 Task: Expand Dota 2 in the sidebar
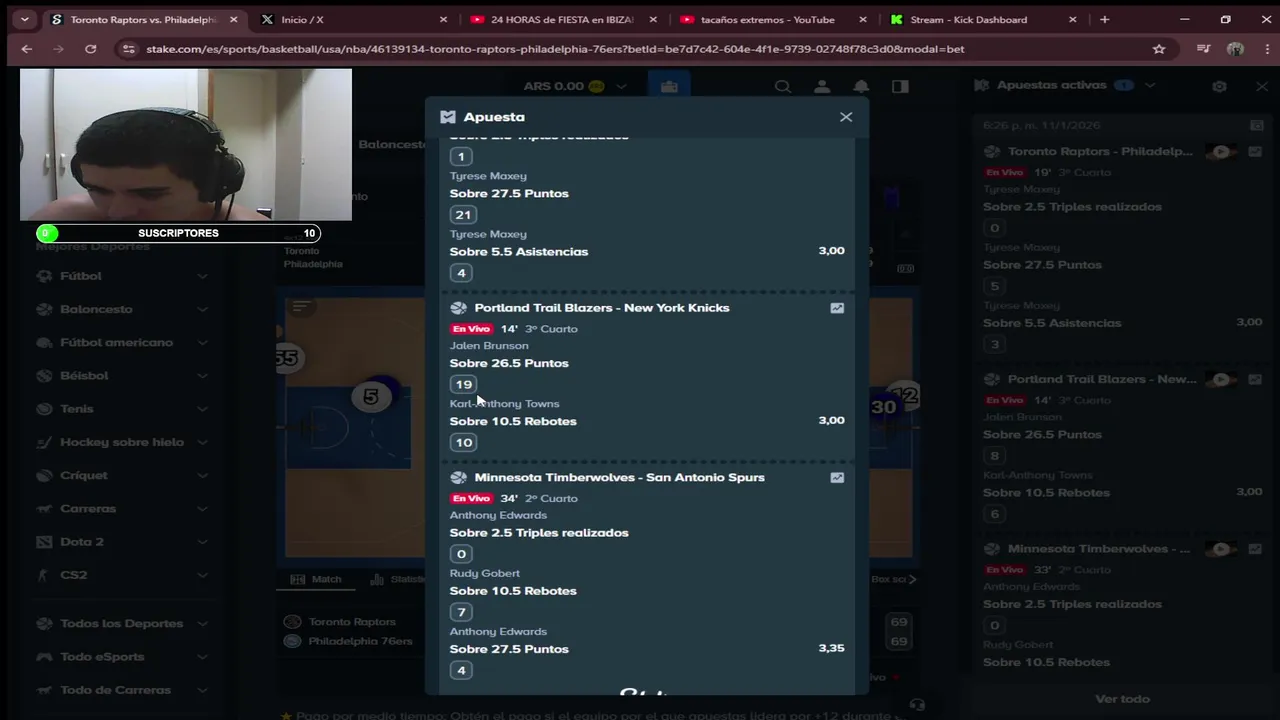pyautogui.click(x=202, y=542)
